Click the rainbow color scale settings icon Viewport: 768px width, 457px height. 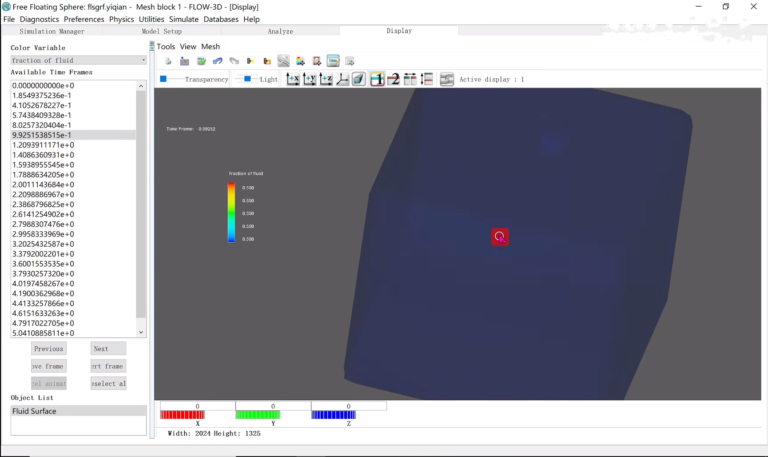[x=300, y=61]
